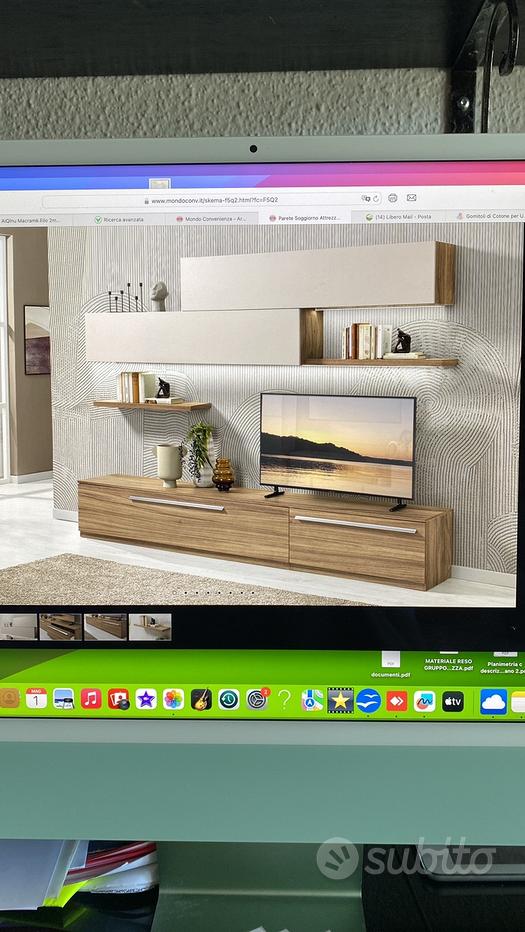Click the print icon in Safari toolbar

pyautogui.click(x=392, y=198)
